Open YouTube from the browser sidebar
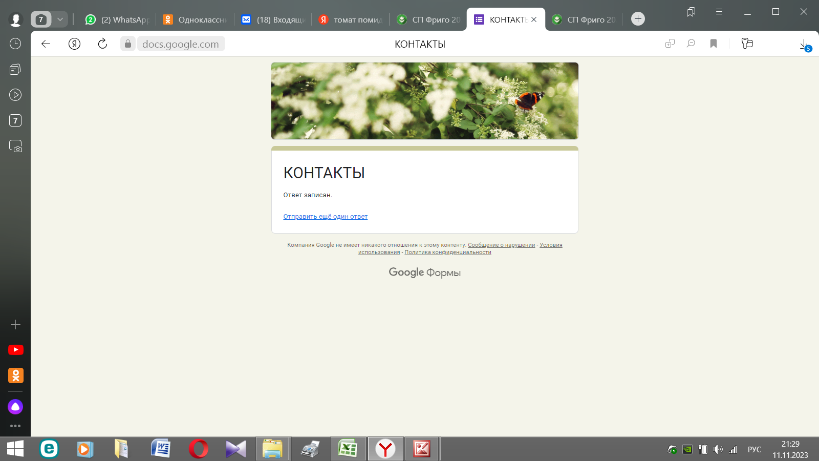 (x=15, y=350)
